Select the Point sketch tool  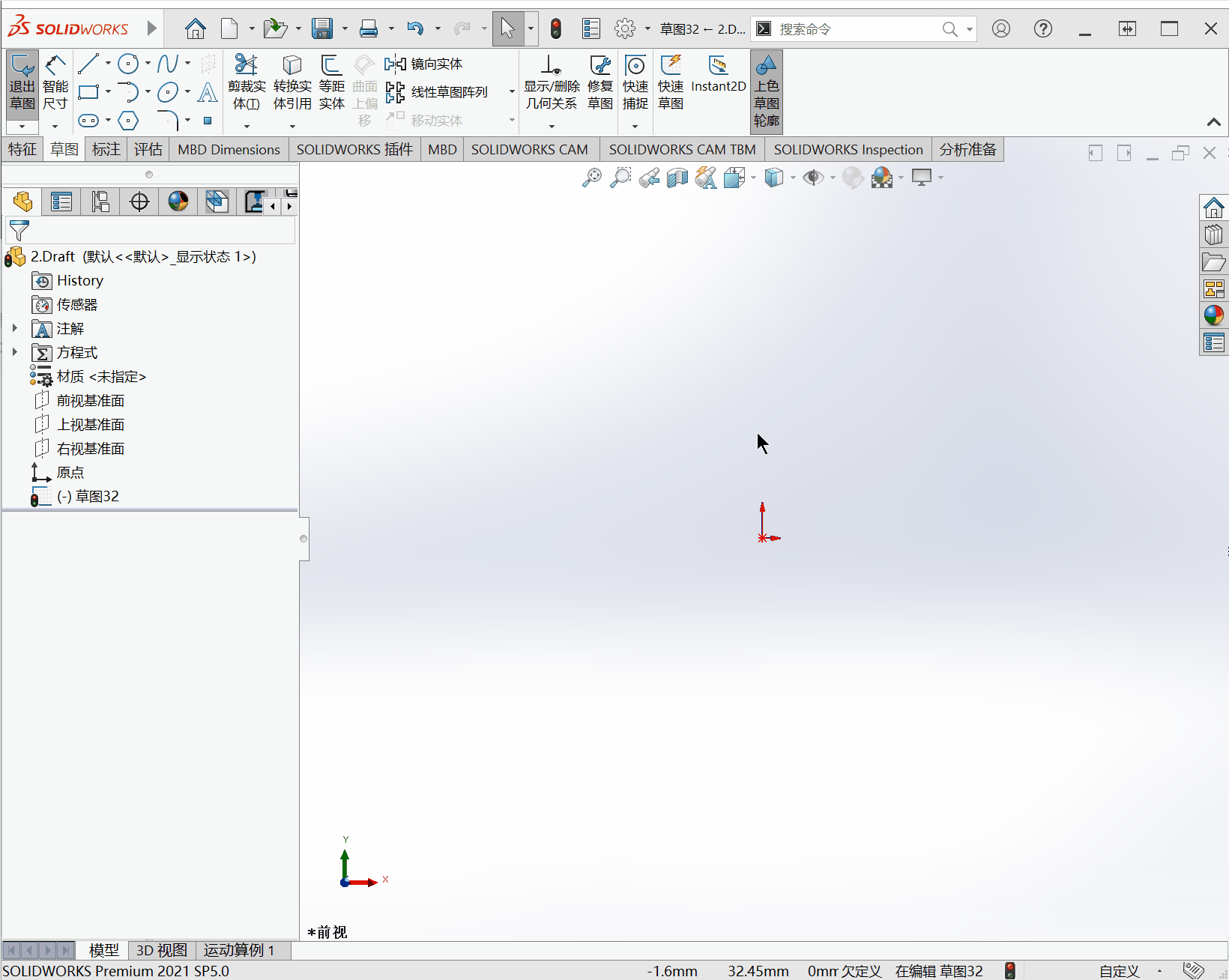tap(208, 120)
